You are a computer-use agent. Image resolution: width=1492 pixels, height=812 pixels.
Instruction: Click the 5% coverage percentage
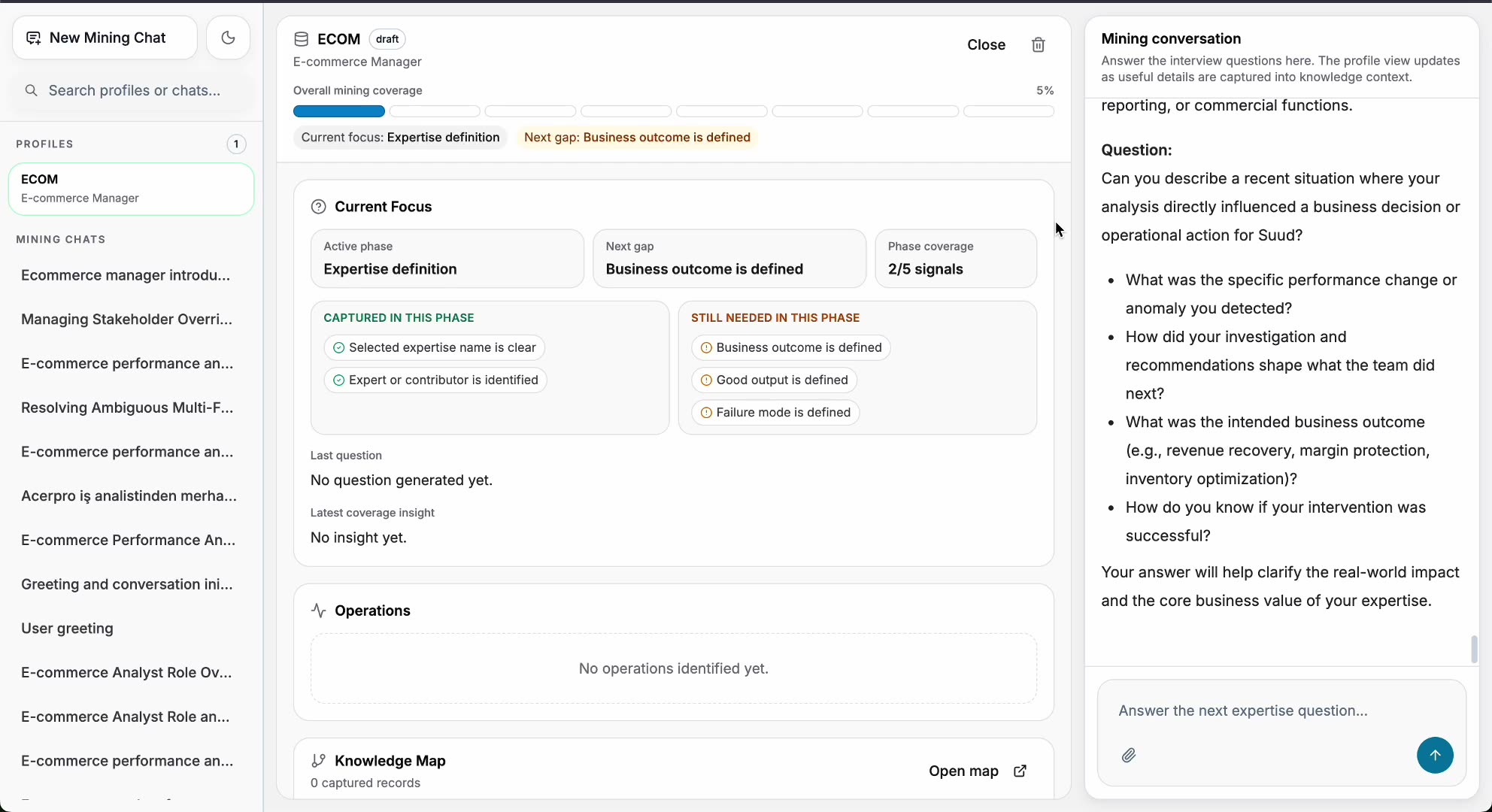(x=1045, y=91)
